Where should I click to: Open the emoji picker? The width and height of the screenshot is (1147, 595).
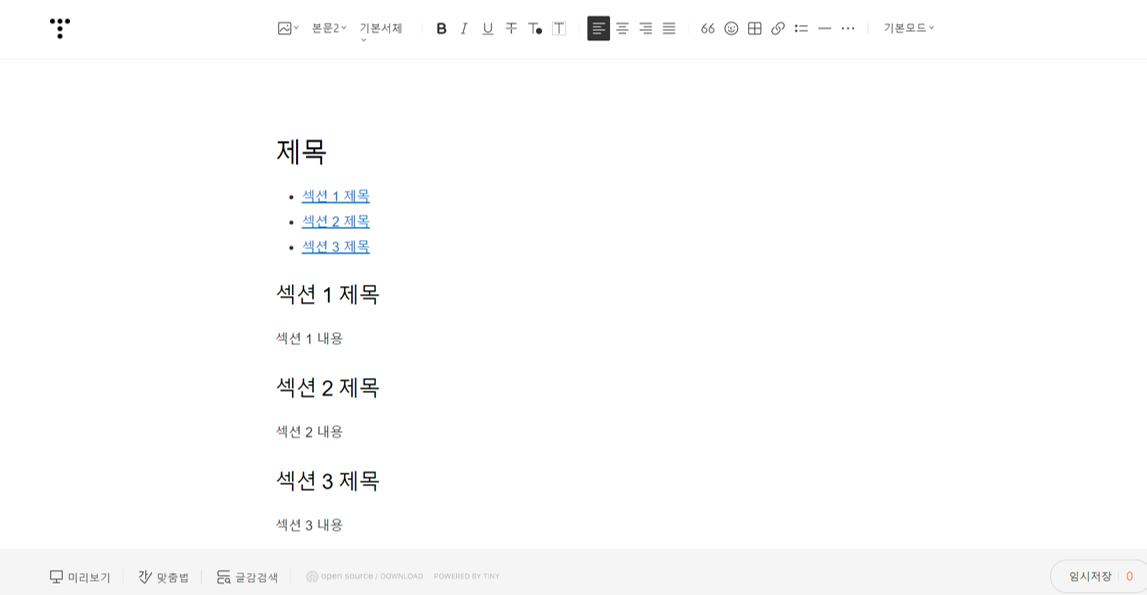(x=730, y=28)
